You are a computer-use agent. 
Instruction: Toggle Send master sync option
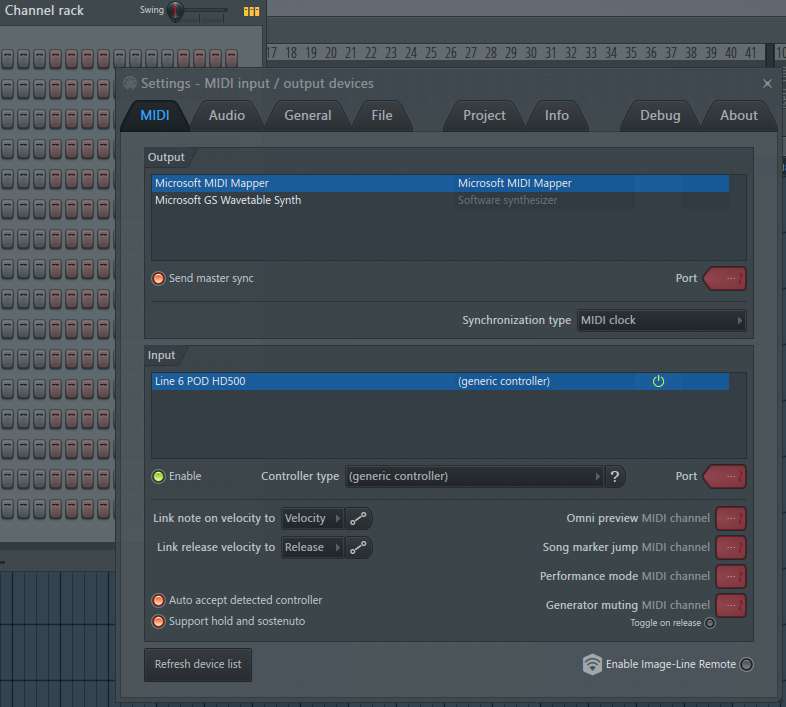158,278
